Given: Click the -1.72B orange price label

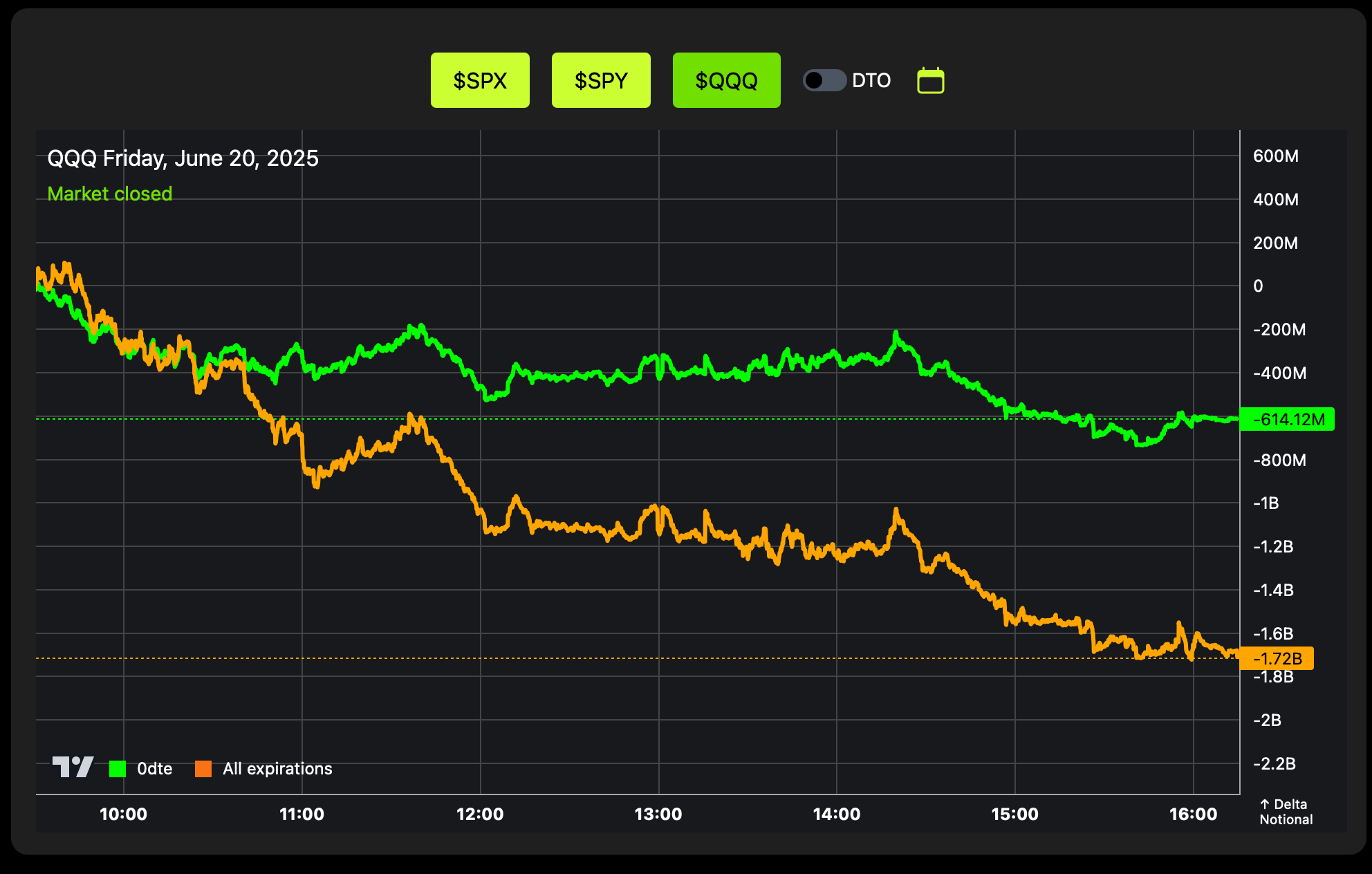Looking at the screenshot, I should coord(1277,658).
